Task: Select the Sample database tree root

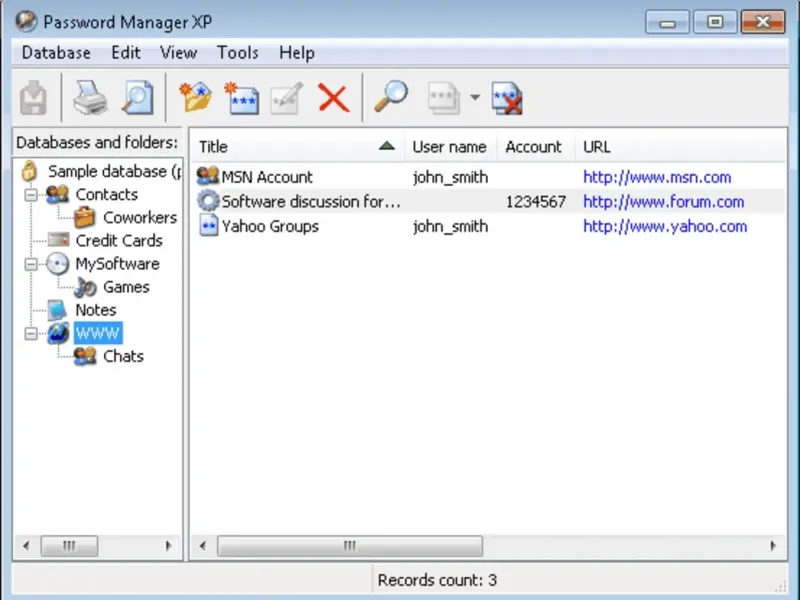Action: [x=114, y=171]
